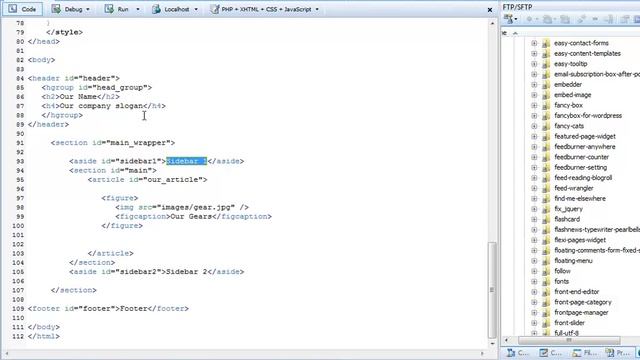
Task: Select the feedburner-anywhere folder
Action: tap(584, 147)
